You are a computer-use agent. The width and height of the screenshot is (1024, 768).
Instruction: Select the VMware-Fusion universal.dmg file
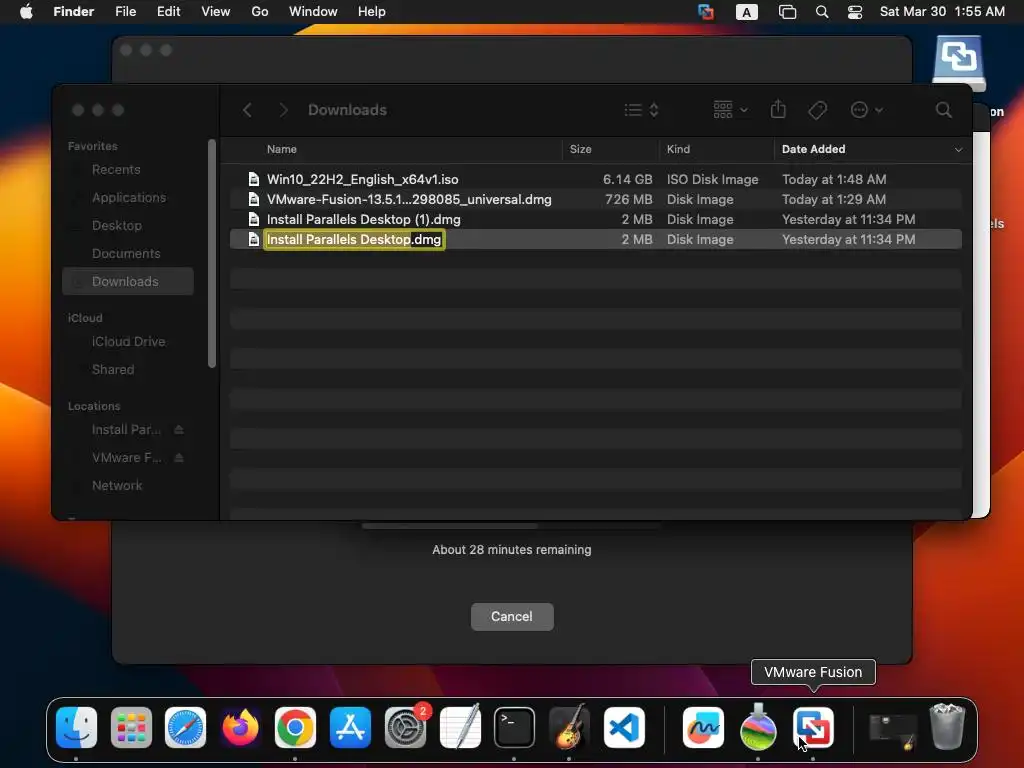[x=596, y=199]
